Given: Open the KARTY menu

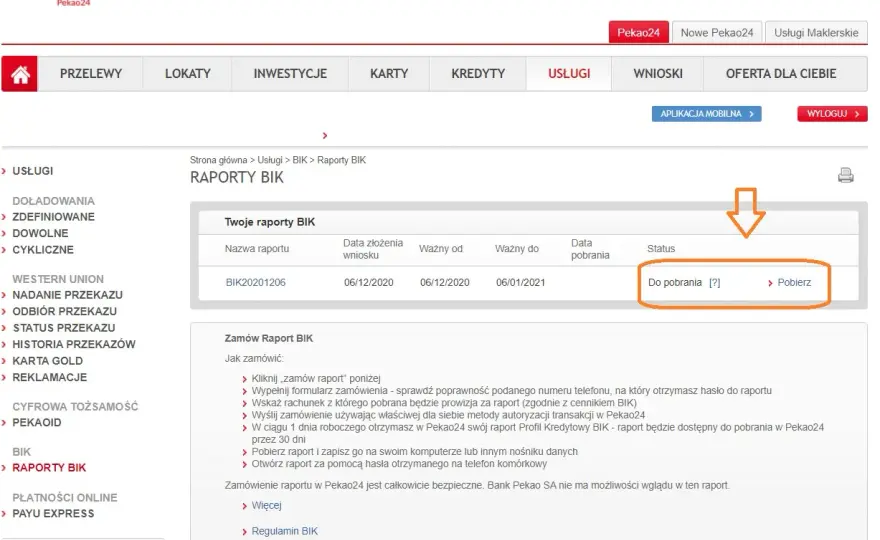Looking at the screenshot, I should (x=389, y=74).
